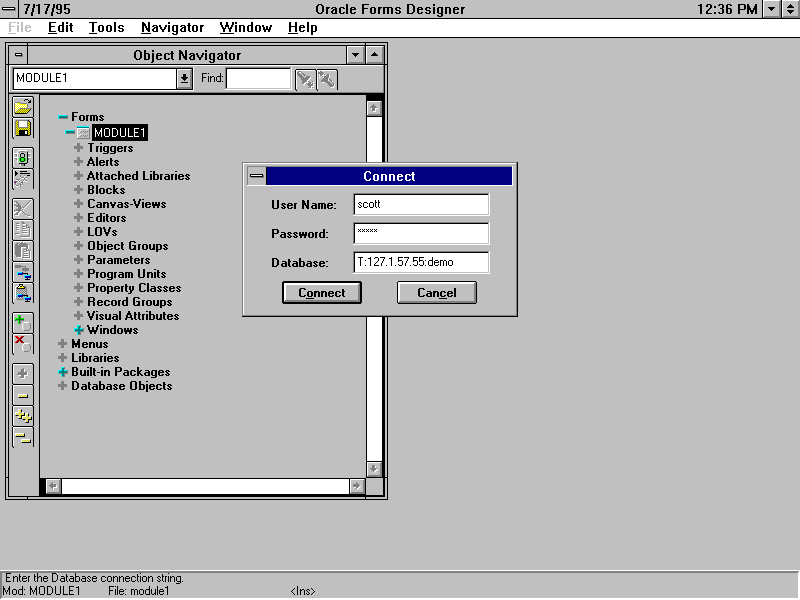Click the User Name input field

[421, 205]
